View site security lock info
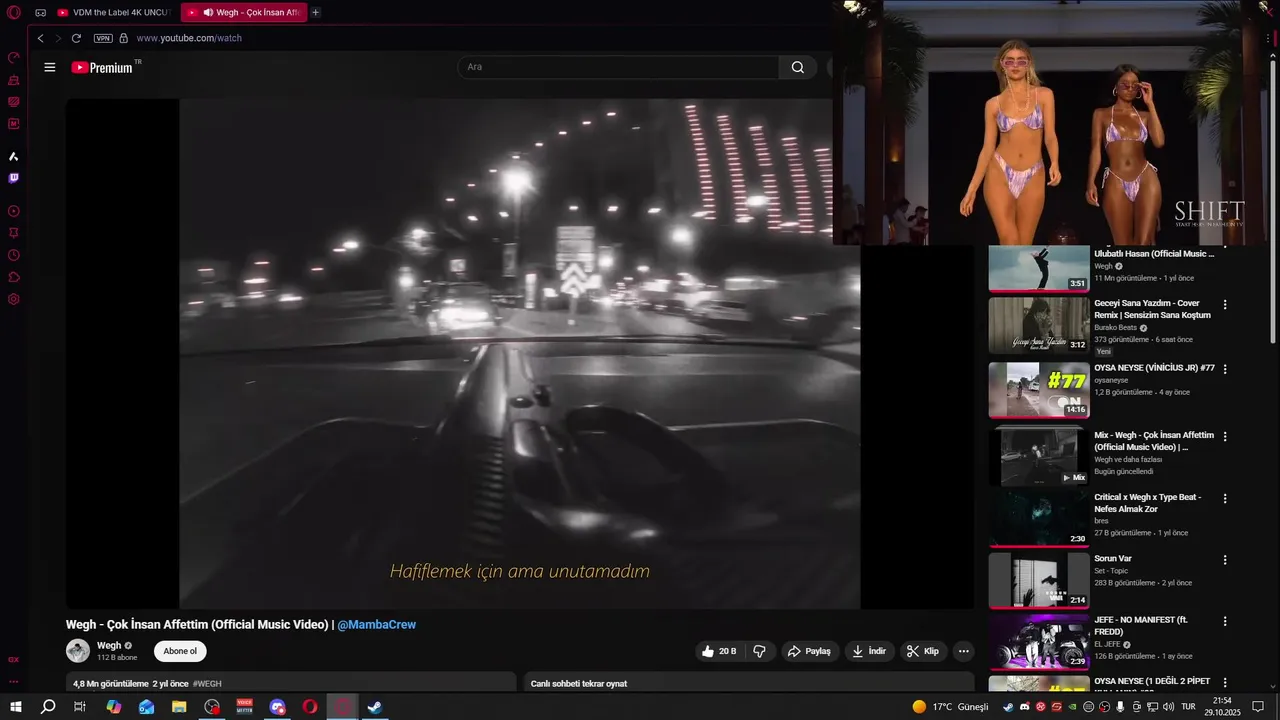Screen dimensions: 1280x720 click(124, 38)
